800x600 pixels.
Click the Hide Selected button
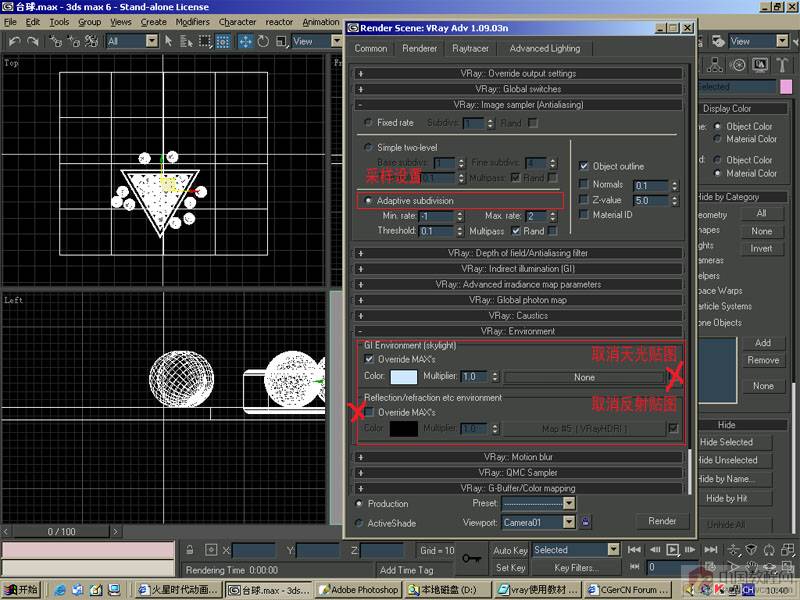734,442
